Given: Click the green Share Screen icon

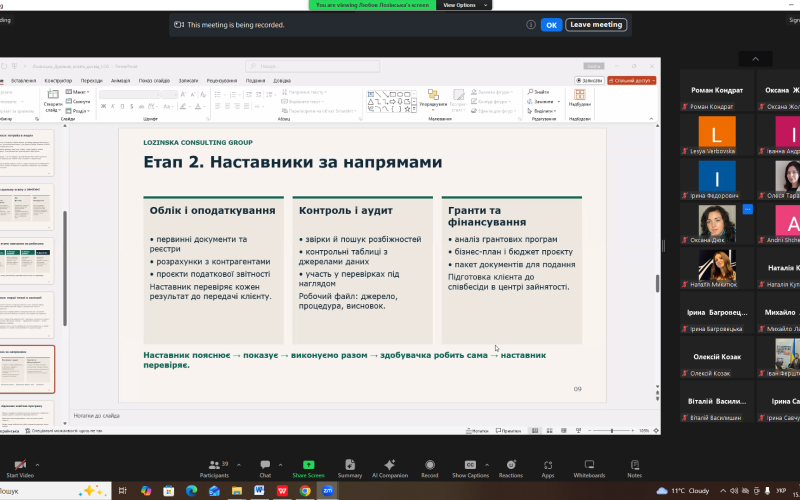Looking at the screenshot, I should 308,465.
